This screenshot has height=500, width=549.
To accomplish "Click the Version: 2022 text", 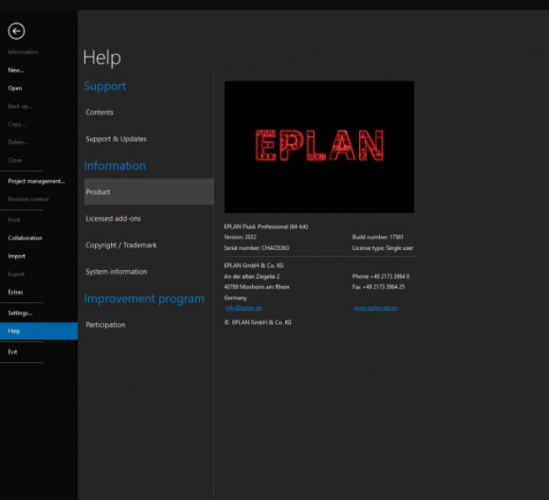I will coord(240,237).
